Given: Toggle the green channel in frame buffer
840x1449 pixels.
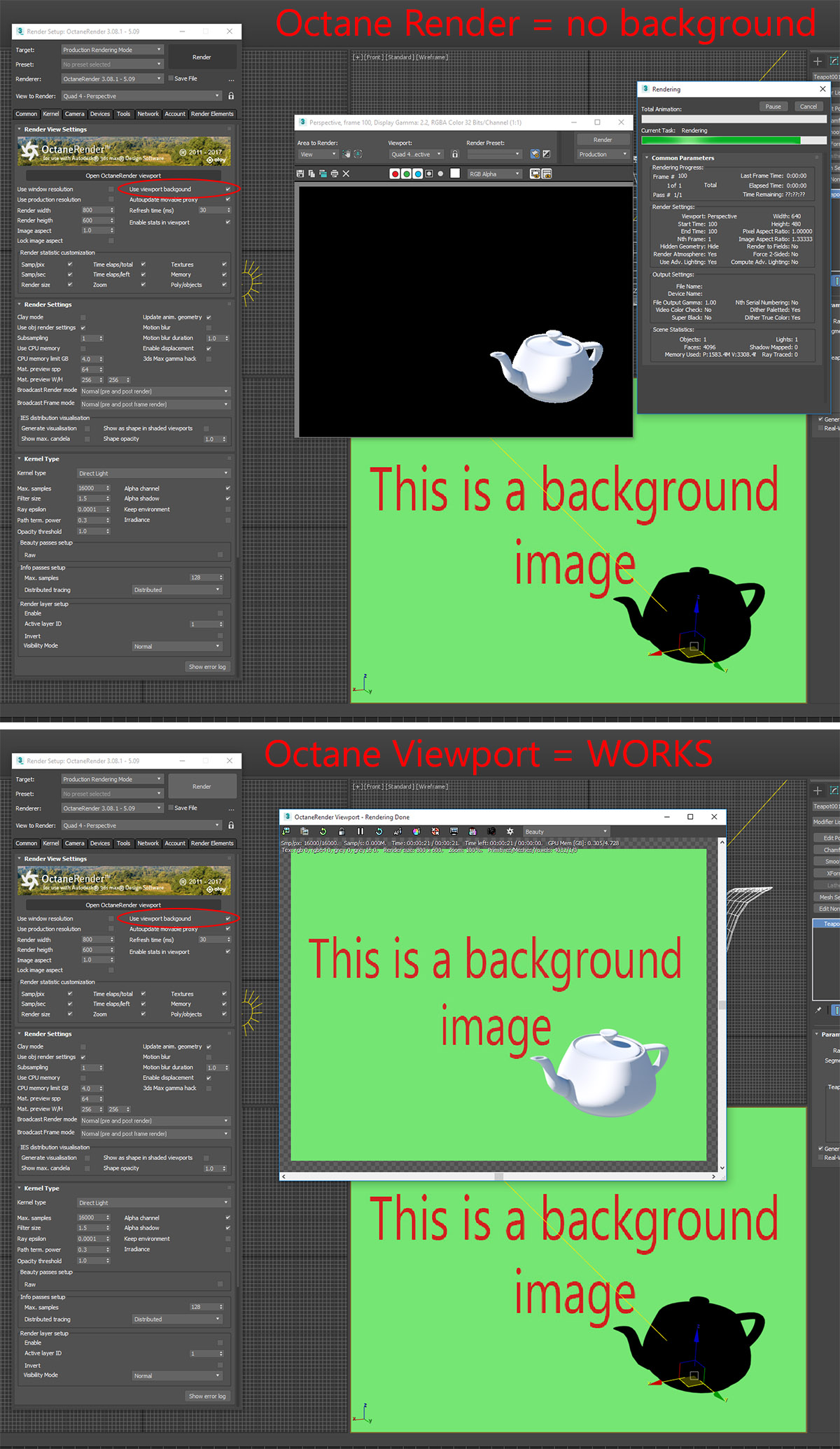Looking at the screenshot, I should click(407, 174).
